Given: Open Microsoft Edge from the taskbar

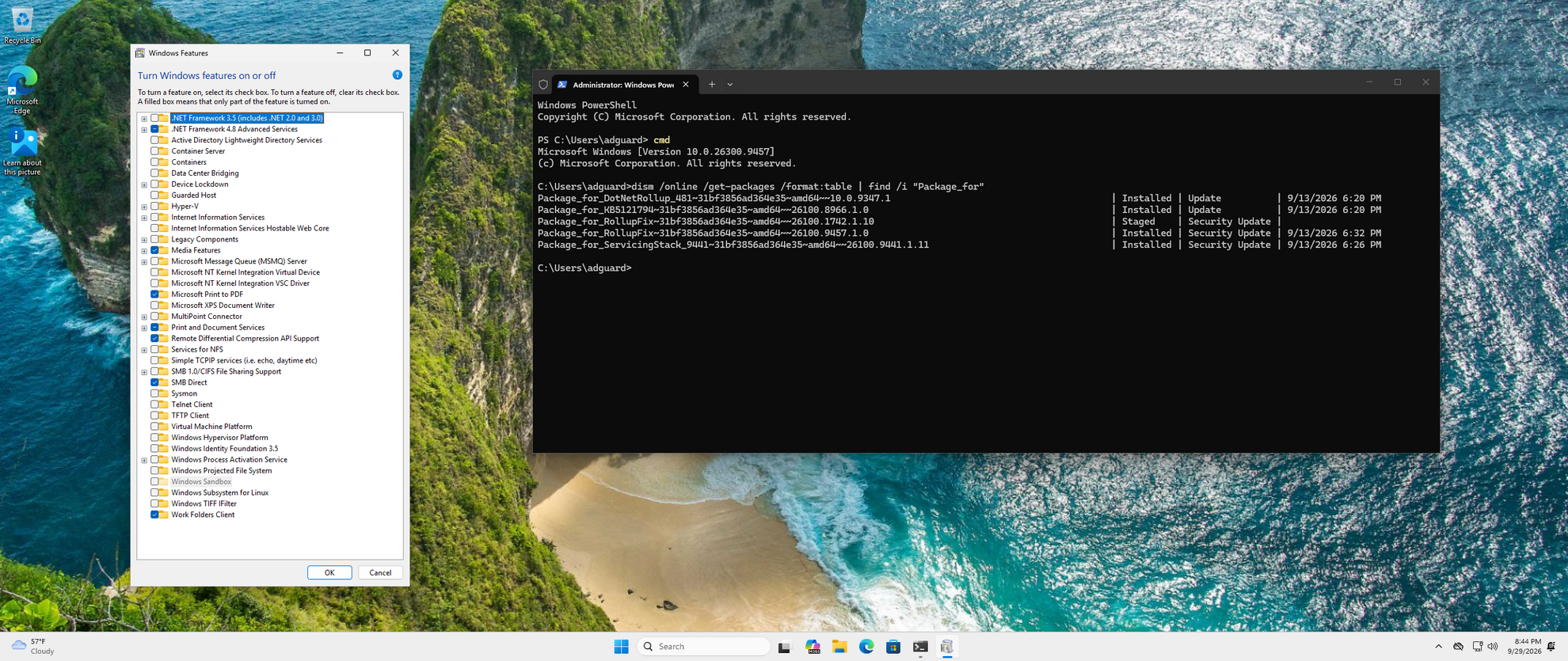Looking at the screenshot, I should tap(866, 647).
